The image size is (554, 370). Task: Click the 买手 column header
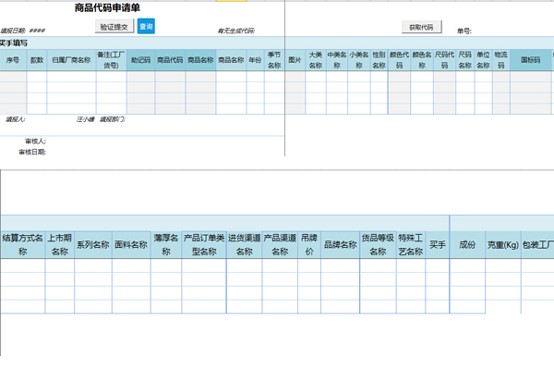(437, 245)
